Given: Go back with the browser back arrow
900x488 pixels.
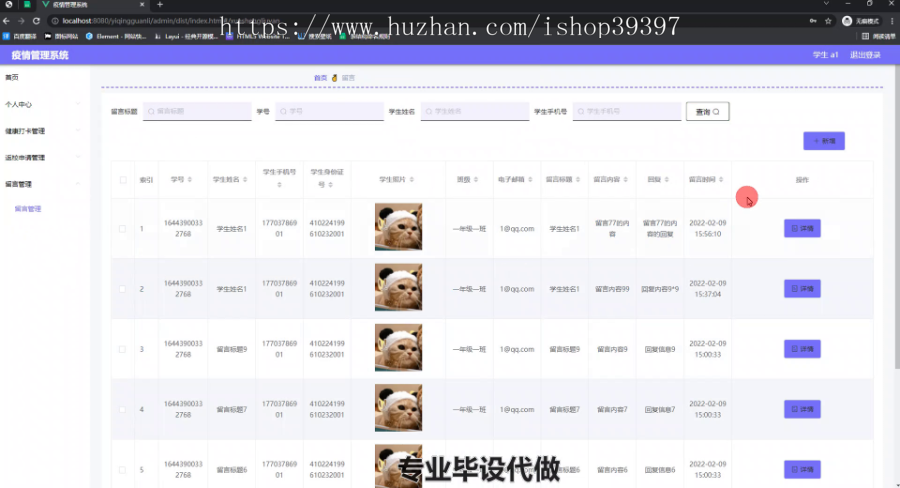Looking at the screenshot, I should coord(6,21).
